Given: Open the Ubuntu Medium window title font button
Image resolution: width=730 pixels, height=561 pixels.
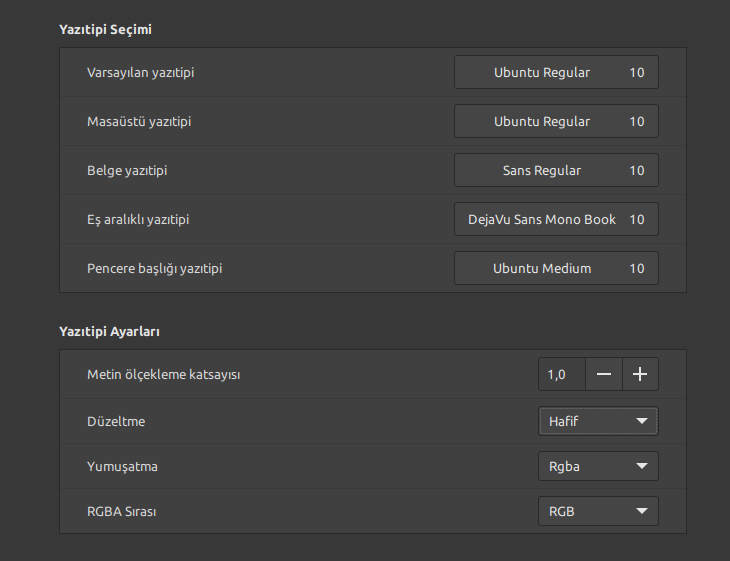Looking at the screenshot, I should click(x=556, y=268).
